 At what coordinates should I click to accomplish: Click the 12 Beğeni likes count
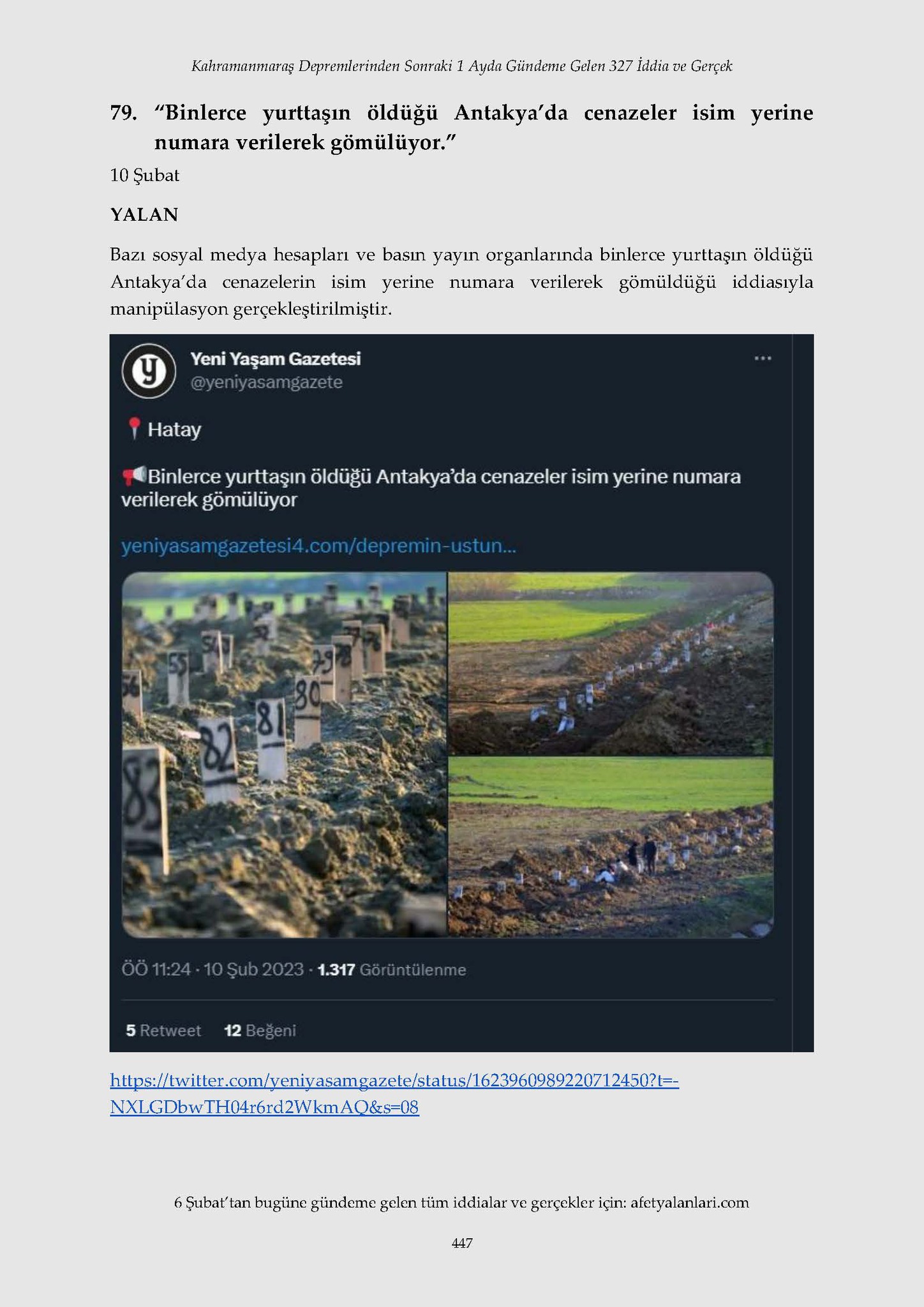coord(260,1031)
